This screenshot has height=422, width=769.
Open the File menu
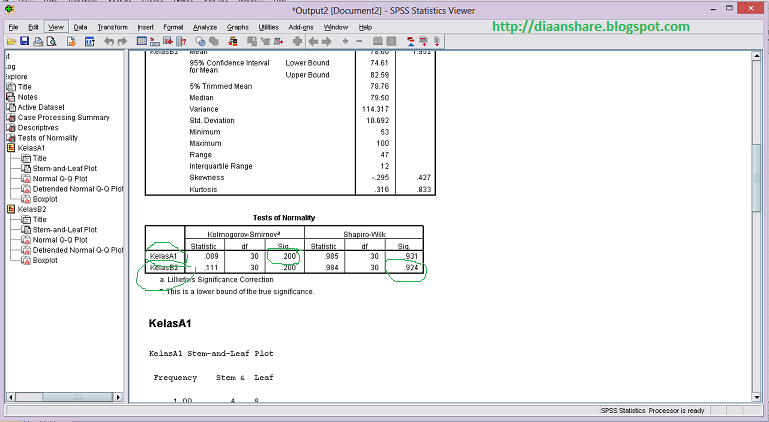coord(13,27)
